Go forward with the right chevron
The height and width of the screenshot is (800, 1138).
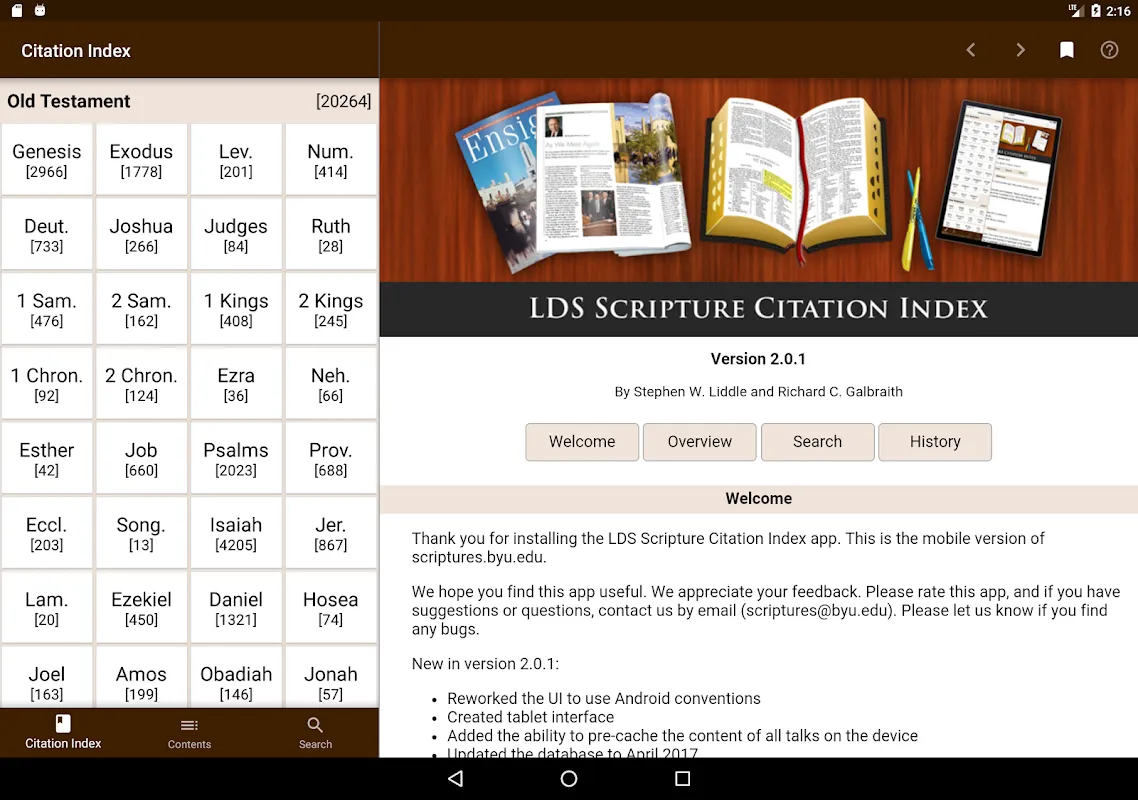pos(1020,50)
